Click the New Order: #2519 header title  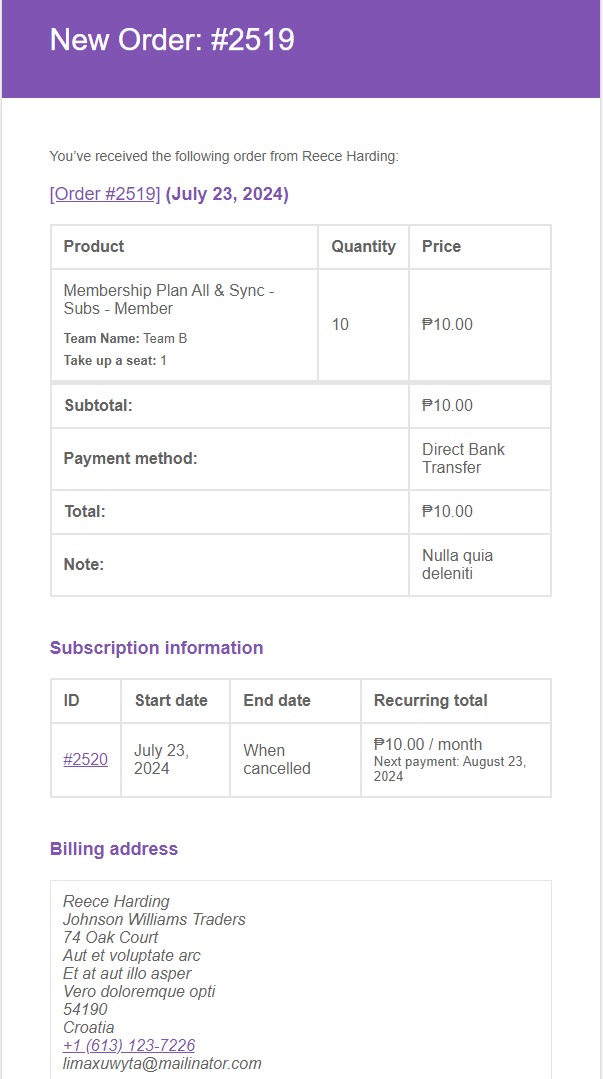click(x=172, y=40)
